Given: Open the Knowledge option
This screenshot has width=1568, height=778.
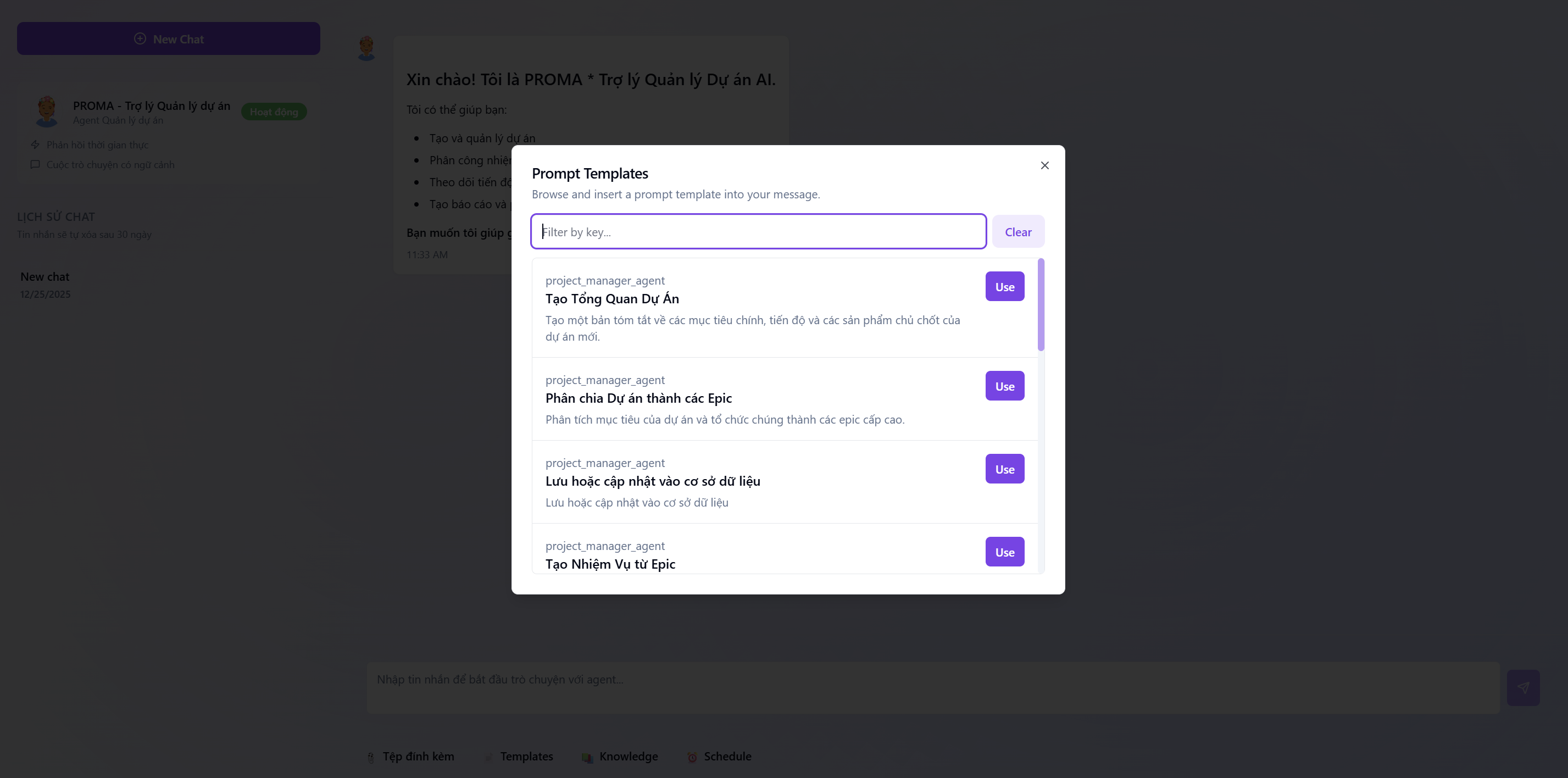Looking at the screenshot, I should [620, 757].
